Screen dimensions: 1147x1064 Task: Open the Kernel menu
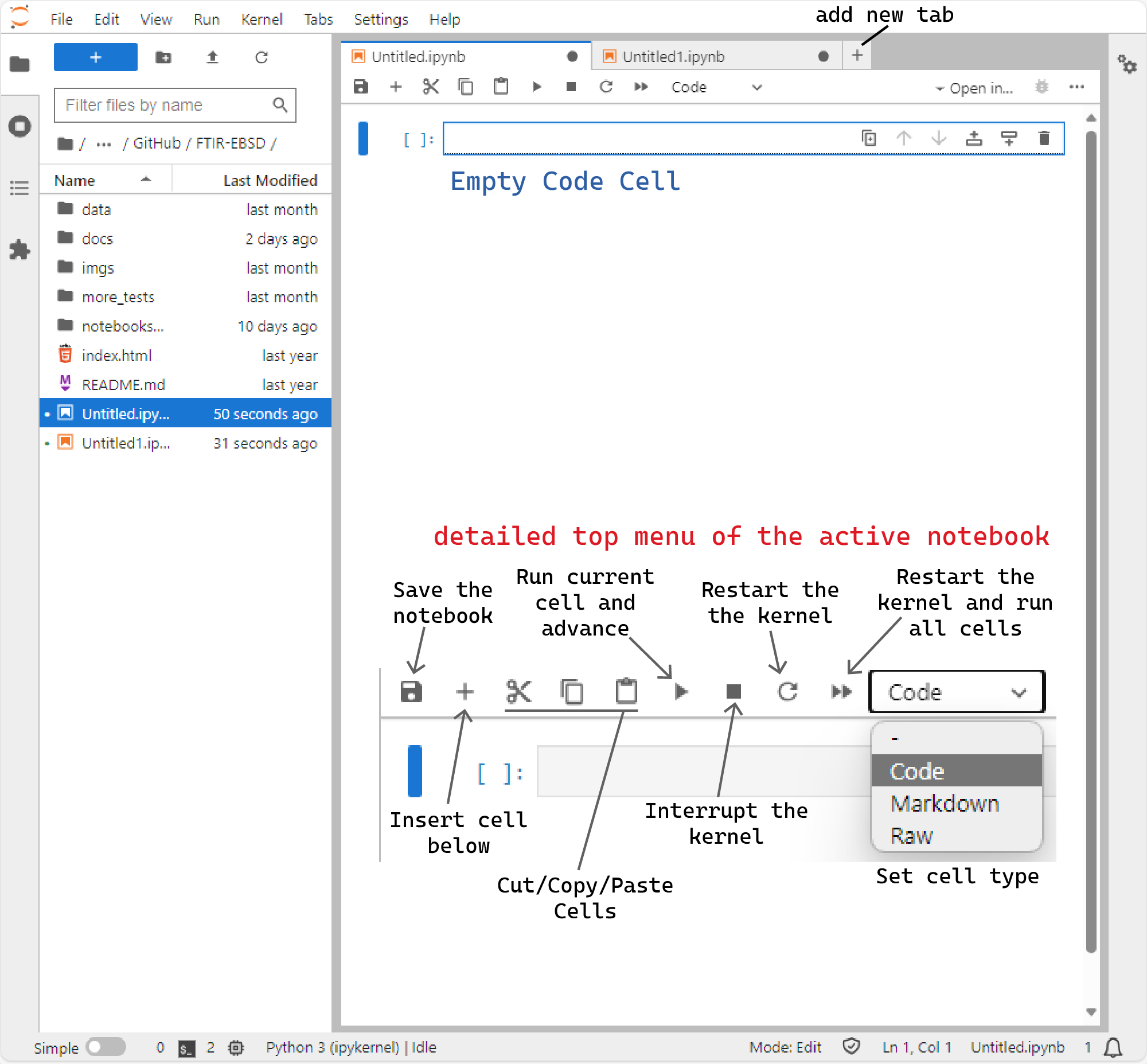coord(262,19)
